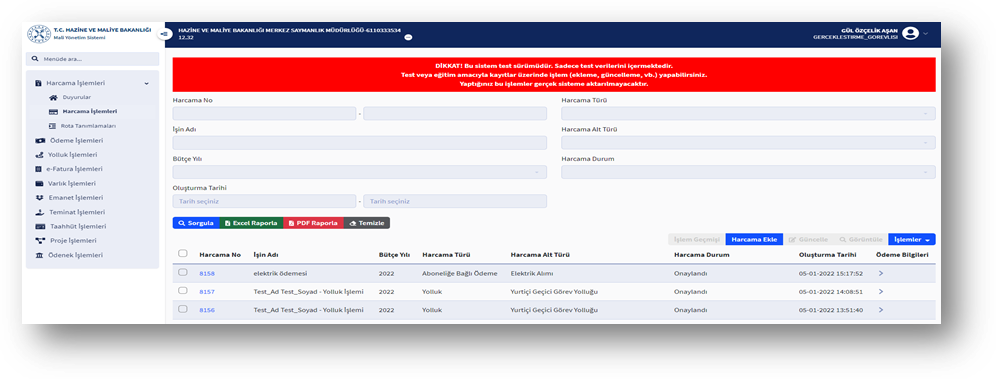The height and width of the screenshot is (379, 996).
Task: Open Ödeme İşlemleri menu
Action: tap(76, 140)
